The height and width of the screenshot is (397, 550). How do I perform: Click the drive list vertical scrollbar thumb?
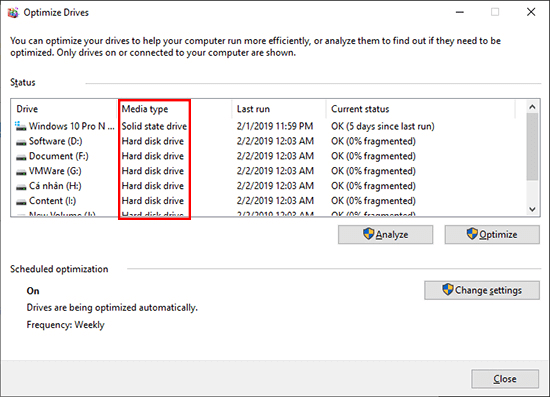click(x=532, y=147)
